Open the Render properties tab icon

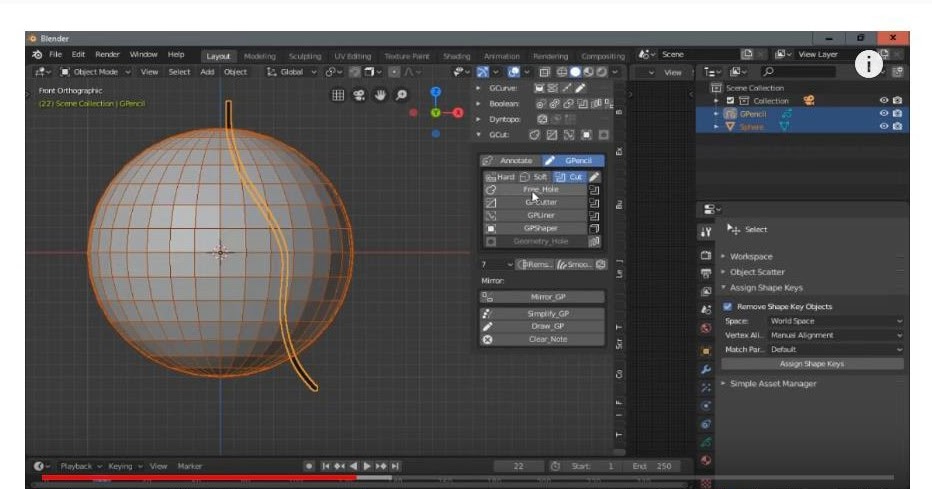tap(706, 255)
